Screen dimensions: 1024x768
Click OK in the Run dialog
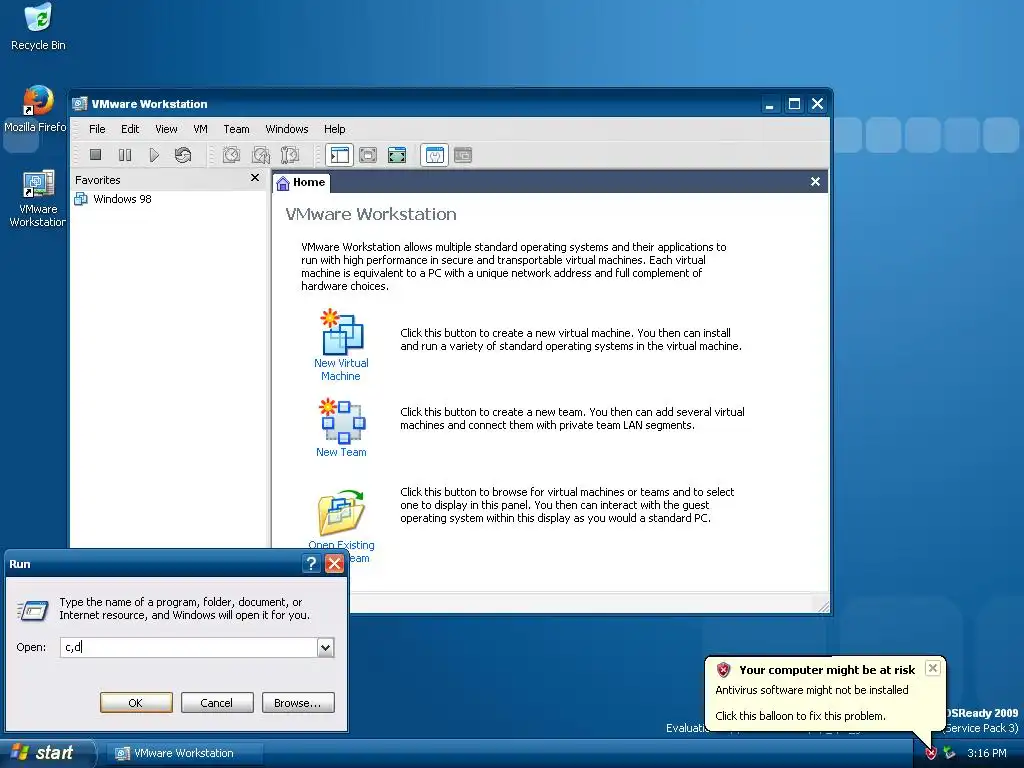point(136,703)
